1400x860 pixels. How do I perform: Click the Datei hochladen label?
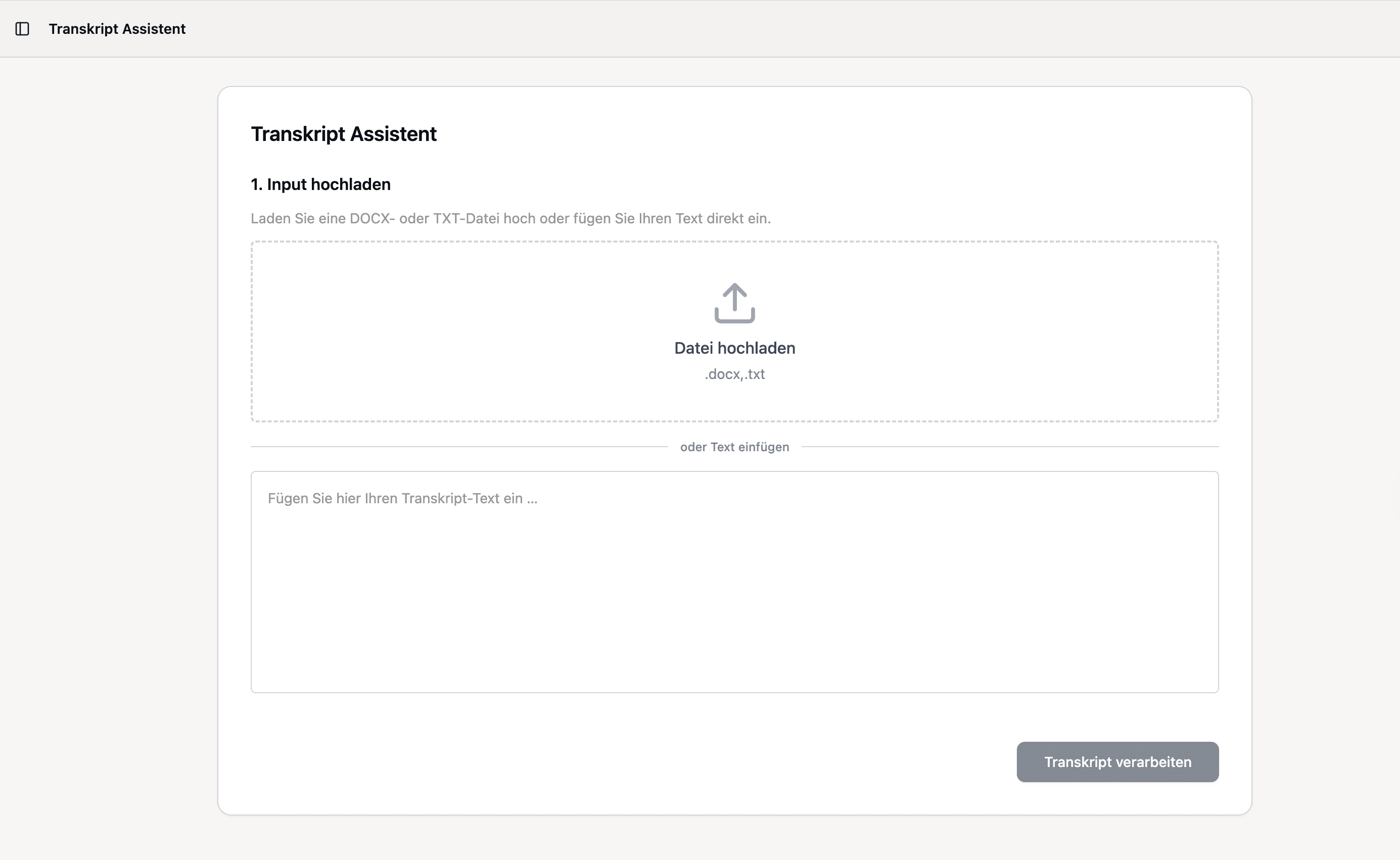pos(734,348)
